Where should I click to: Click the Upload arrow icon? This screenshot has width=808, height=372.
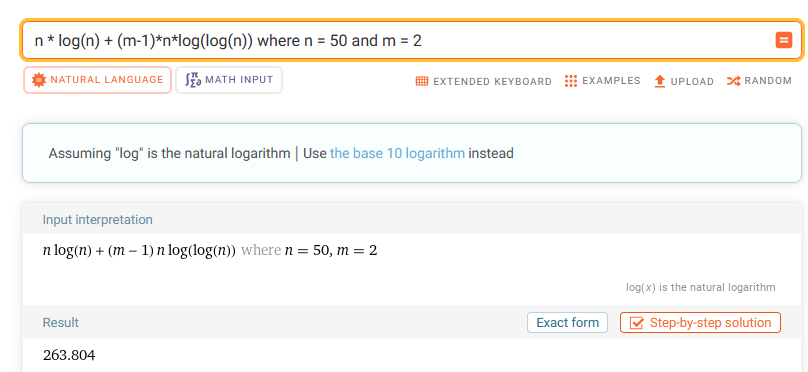coord(660,81)
